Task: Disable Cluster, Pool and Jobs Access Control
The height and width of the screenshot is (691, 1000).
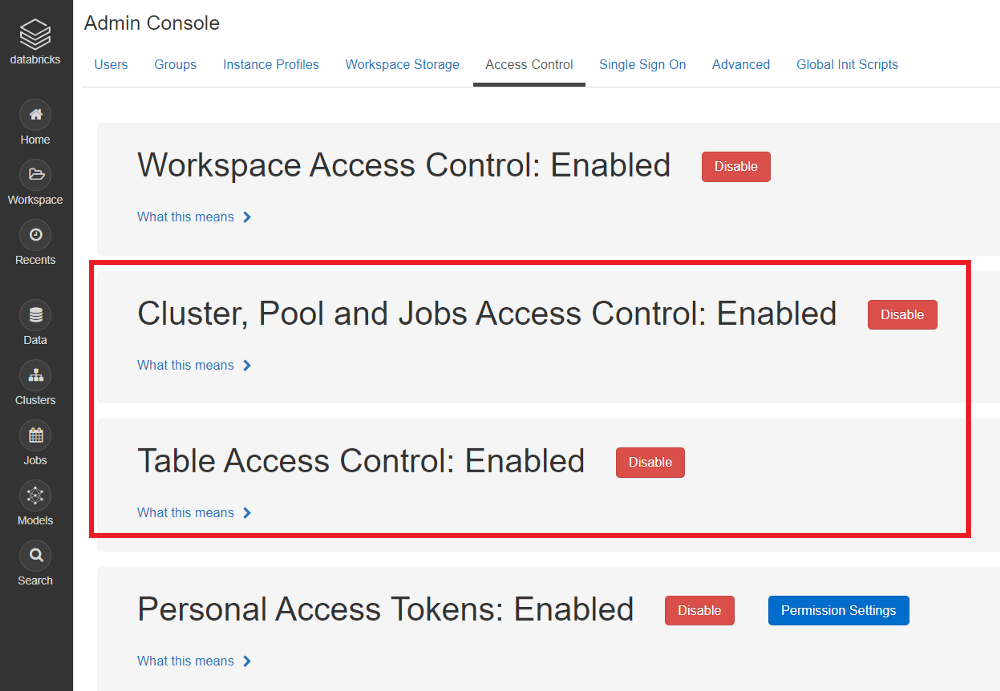Action: pos(902,314)
